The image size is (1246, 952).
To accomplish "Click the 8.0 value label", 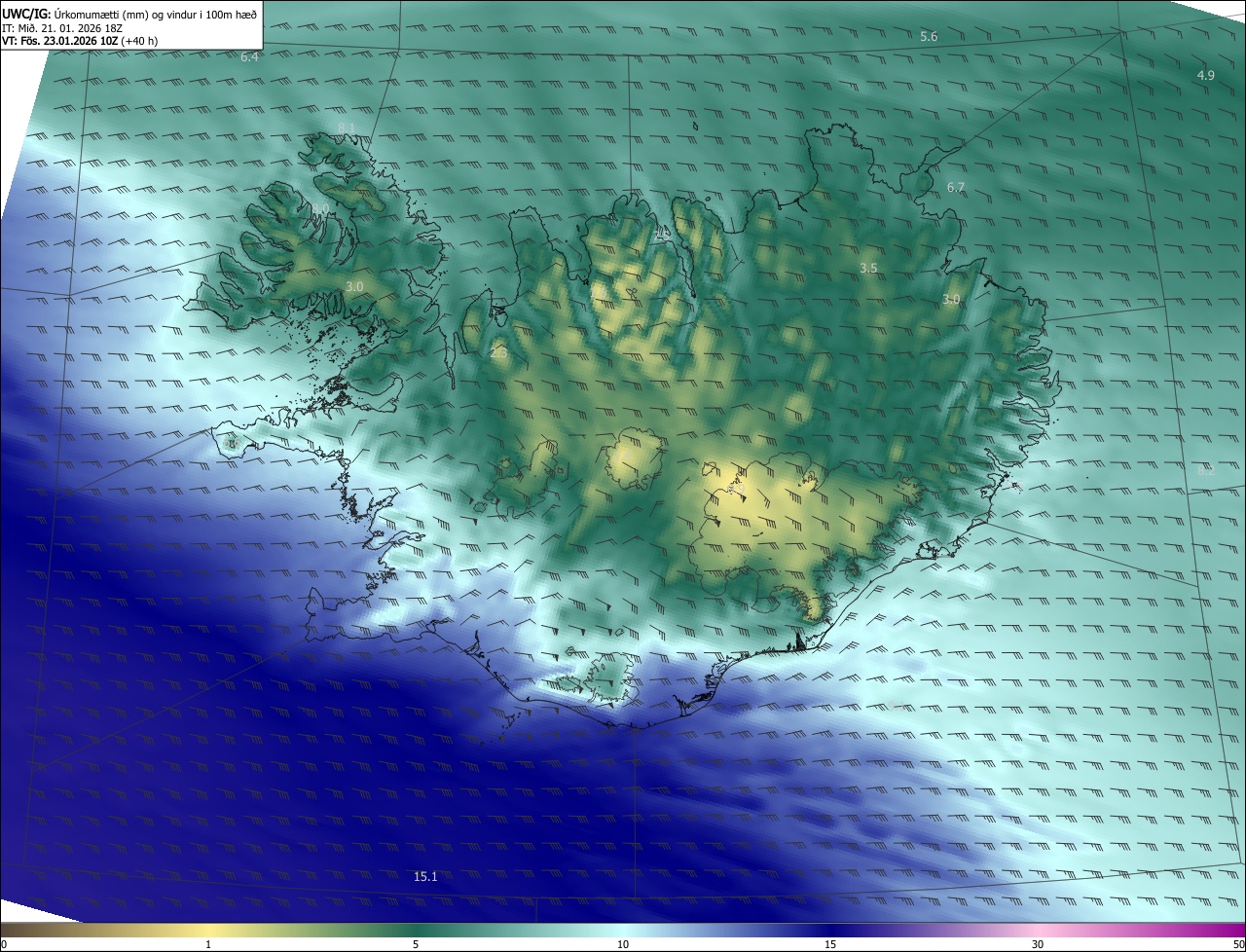I will 320,209.
